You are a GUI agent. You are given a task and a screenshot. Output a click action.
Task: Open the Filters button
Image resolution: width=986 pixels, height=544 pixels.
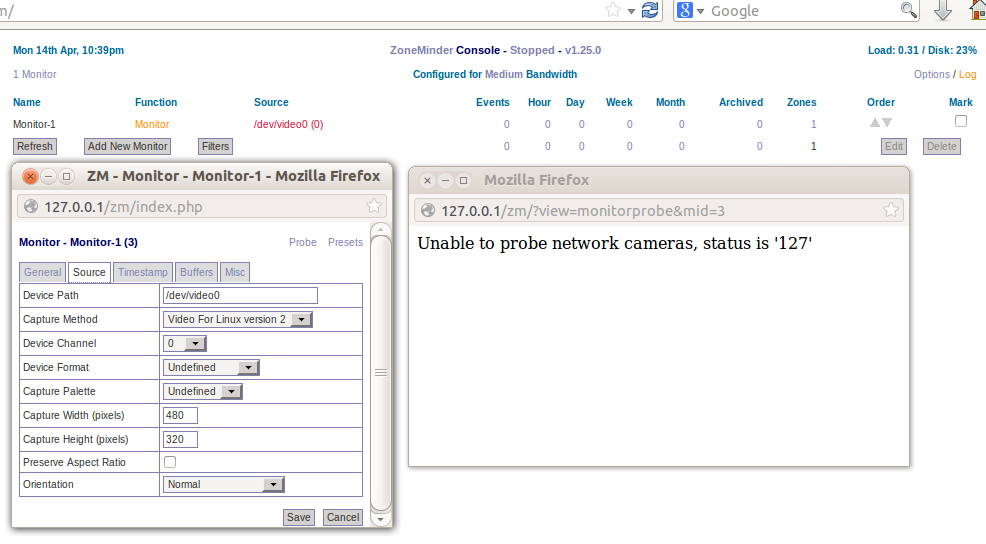tap(215, 146)
